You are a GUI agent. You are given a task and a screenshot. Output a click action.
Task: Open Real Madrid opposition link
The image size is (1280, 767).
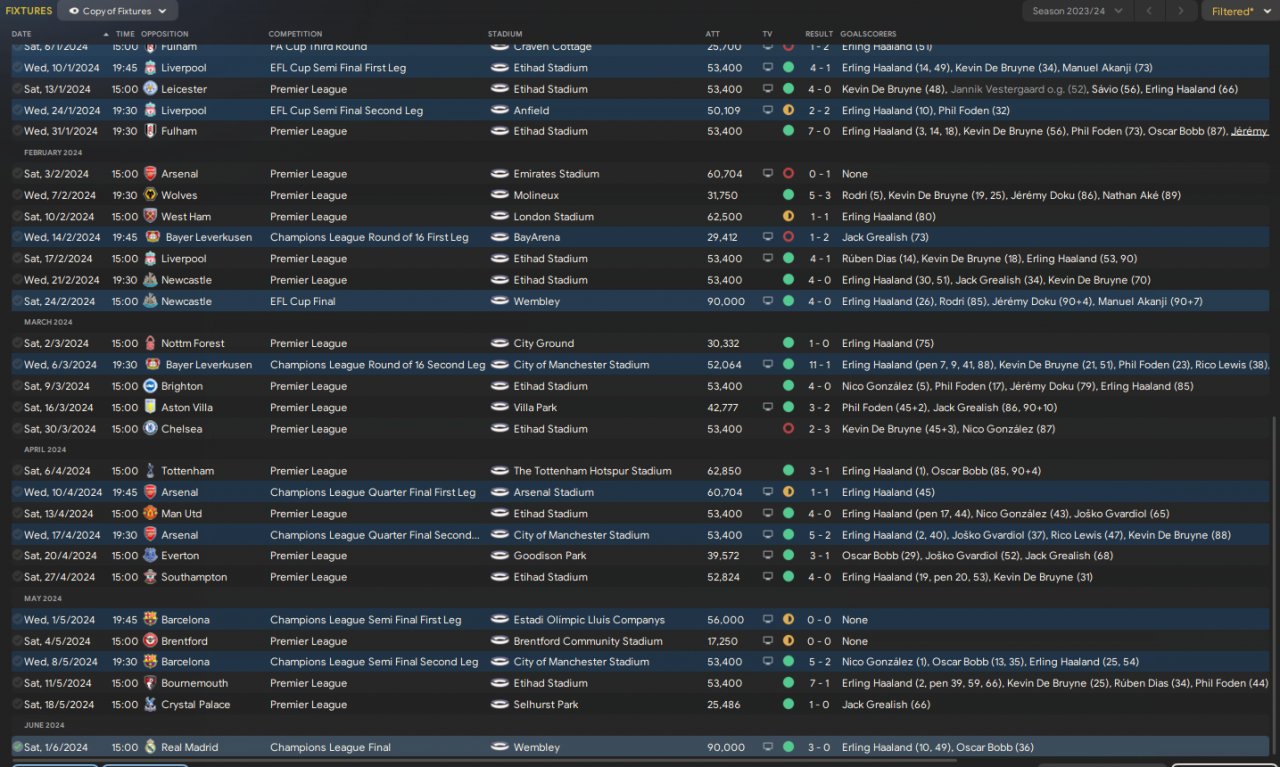point(190,747)
